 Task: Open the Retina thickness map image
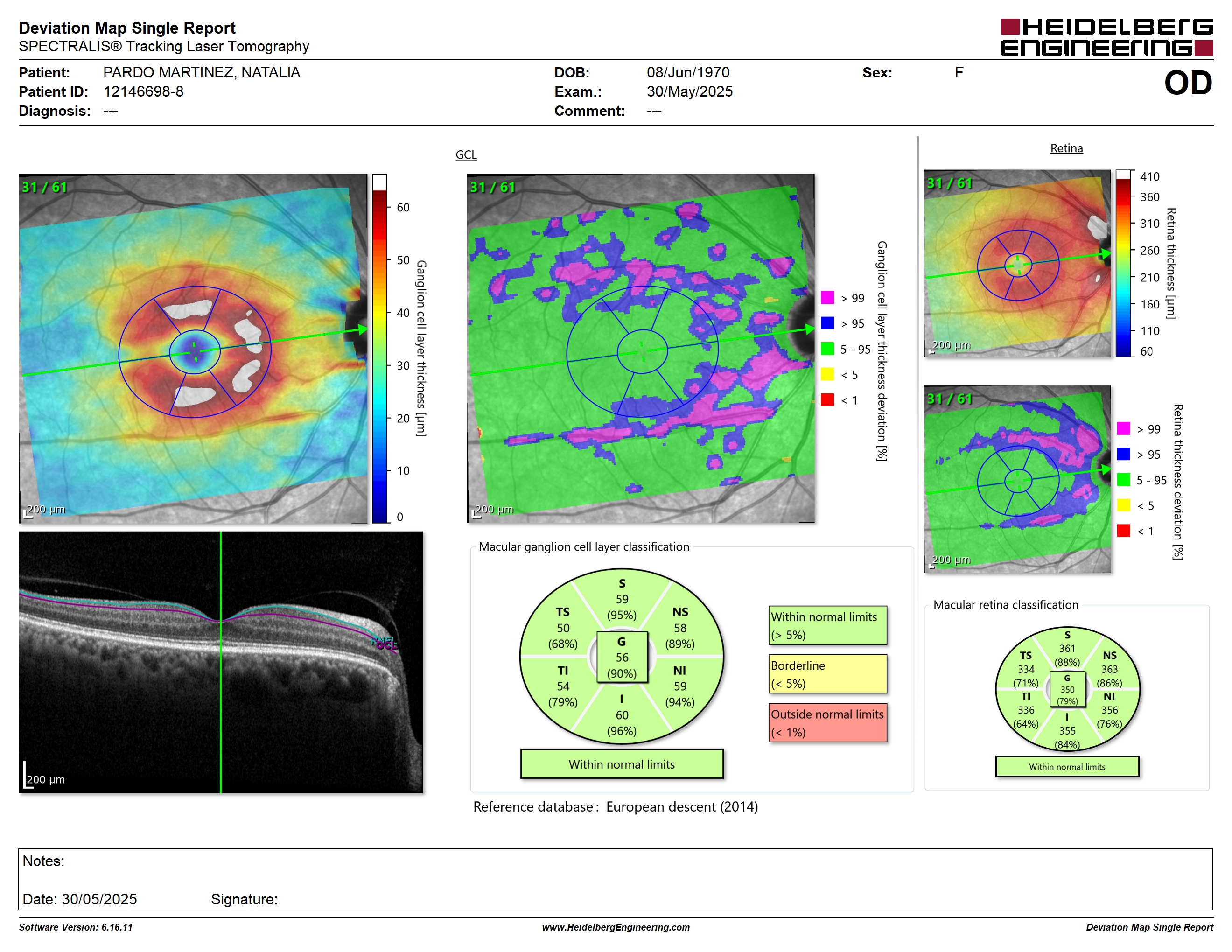[x=1018, y=263]
